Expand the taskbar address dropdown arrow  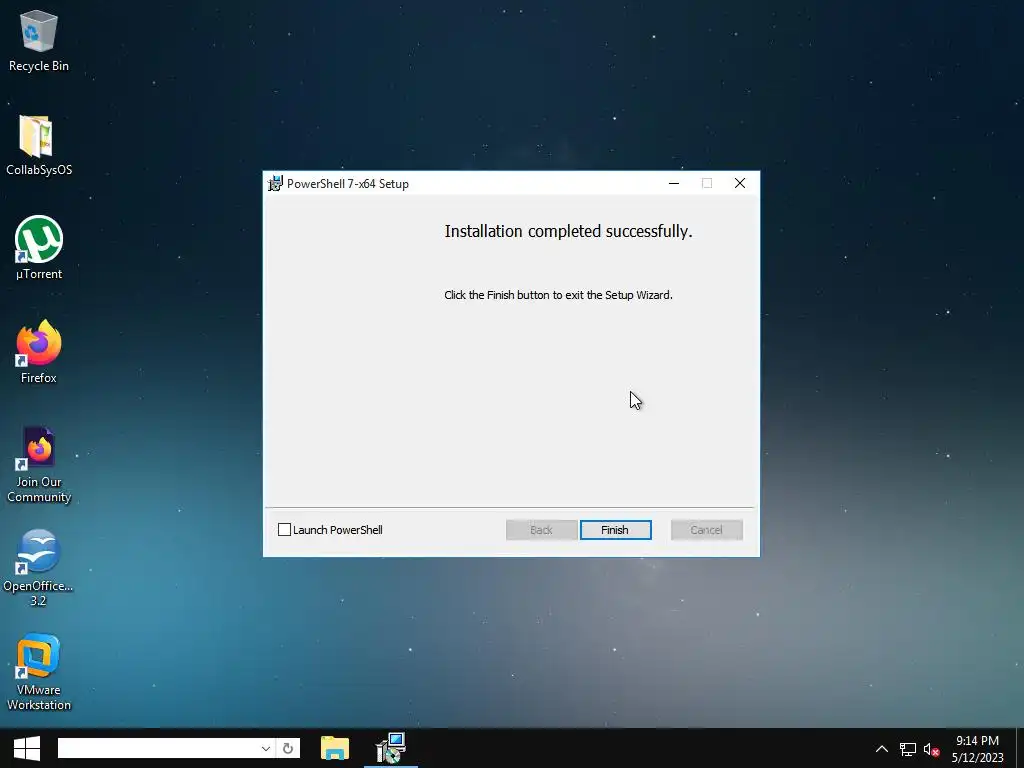pos(265,748)
